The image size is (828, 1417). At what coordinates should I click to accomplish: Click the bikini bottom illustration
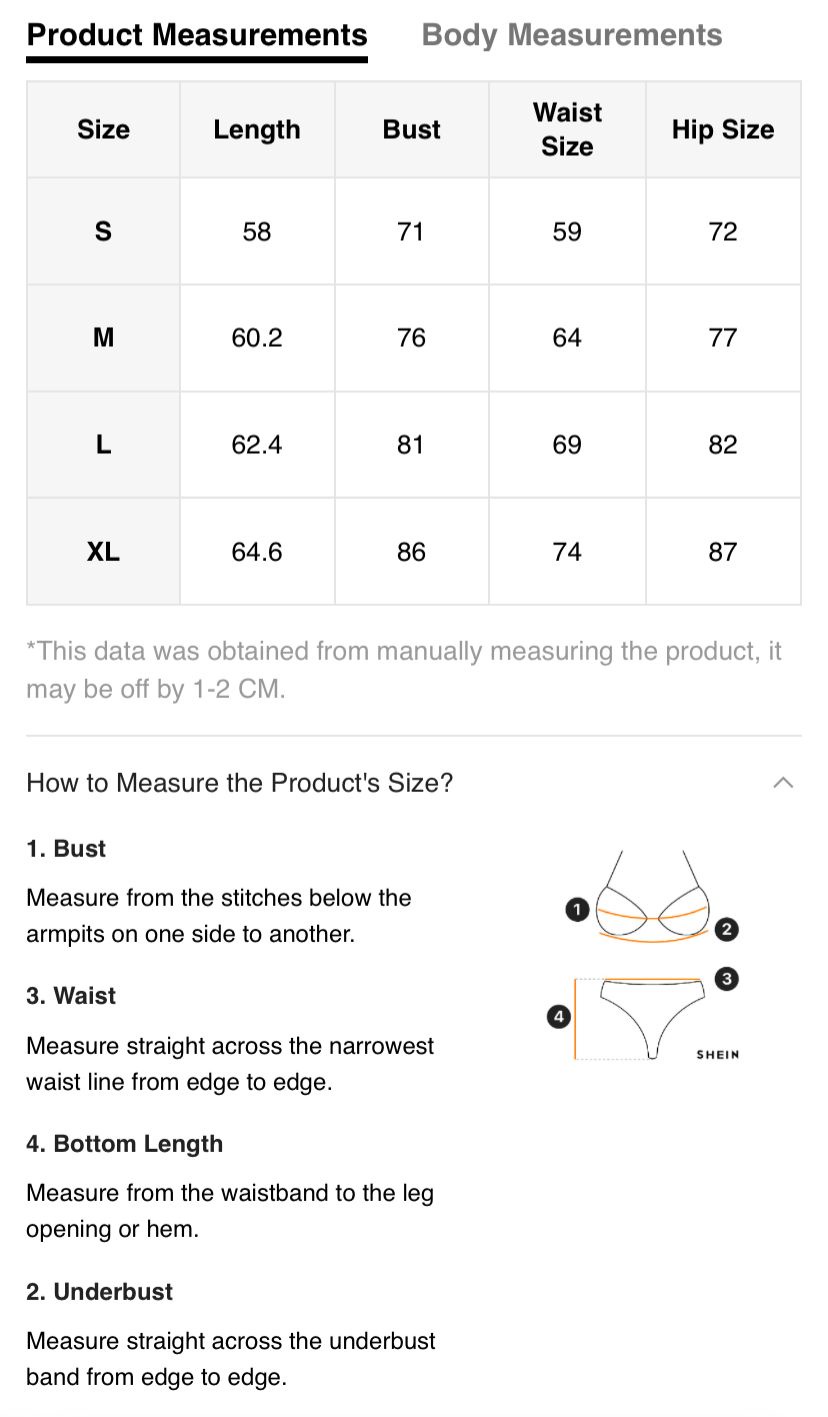(648, 1012)
